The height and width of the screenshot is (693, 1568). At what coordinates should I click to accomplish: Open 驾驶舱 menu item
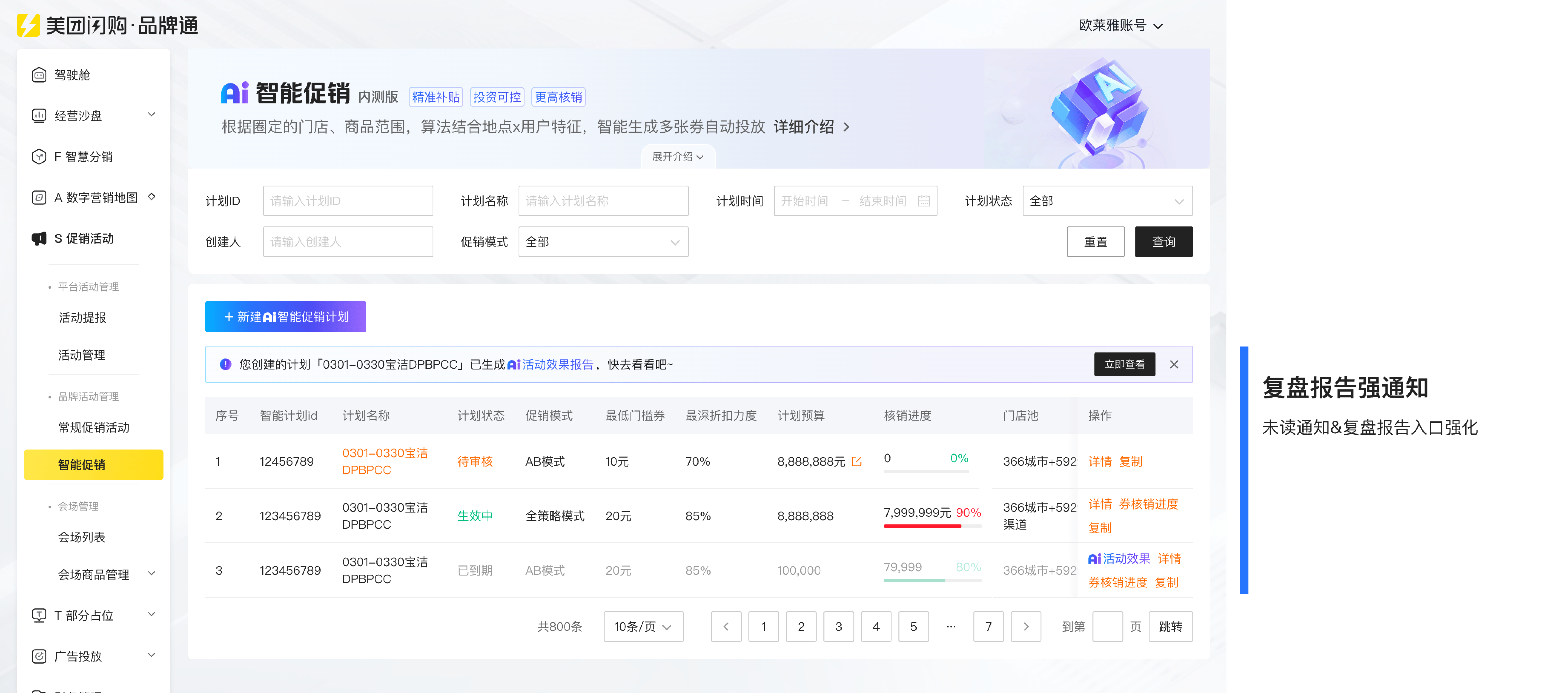point(72,75)
